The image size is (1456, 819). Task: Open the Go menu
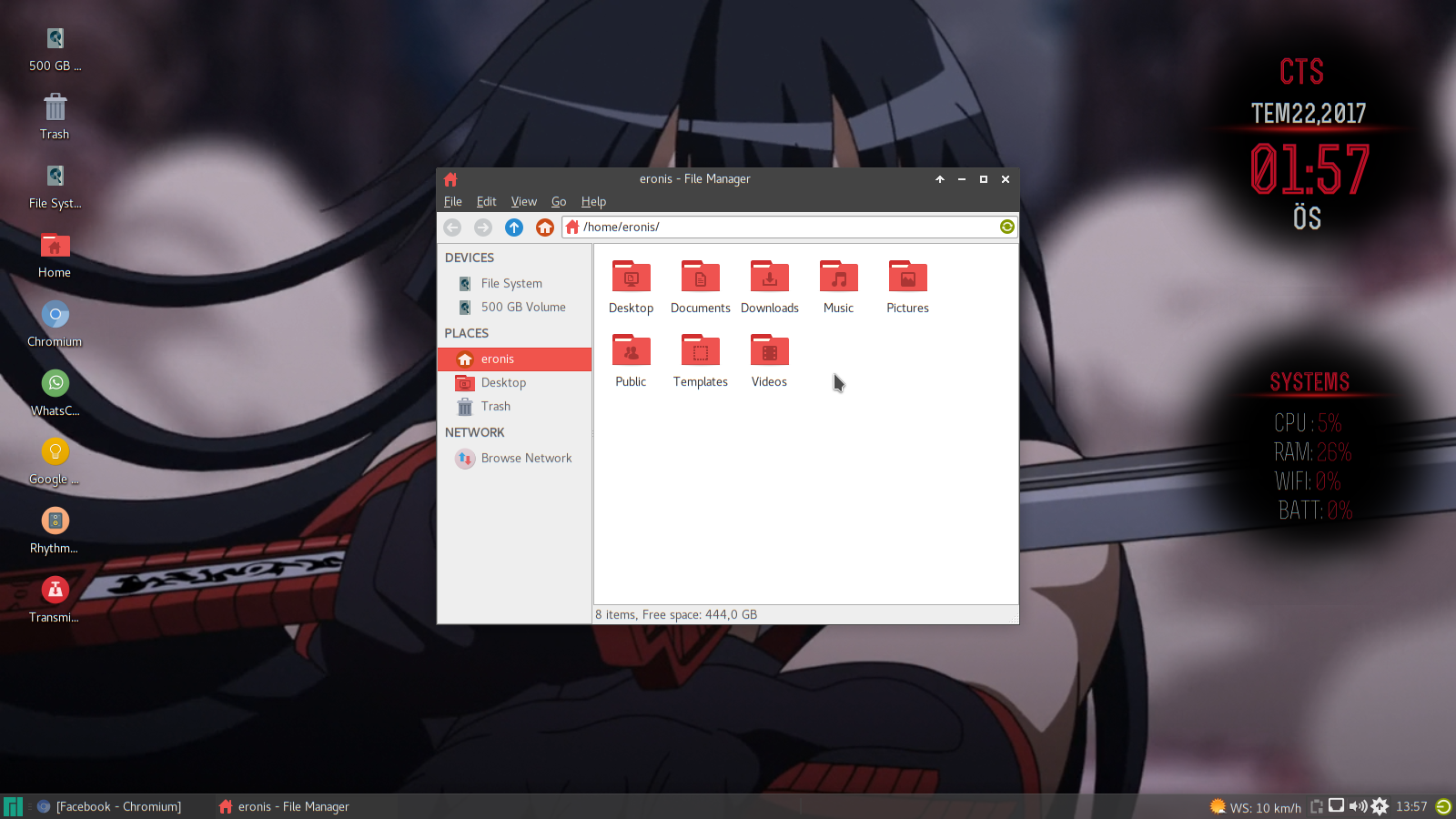(x=559, y=202)
